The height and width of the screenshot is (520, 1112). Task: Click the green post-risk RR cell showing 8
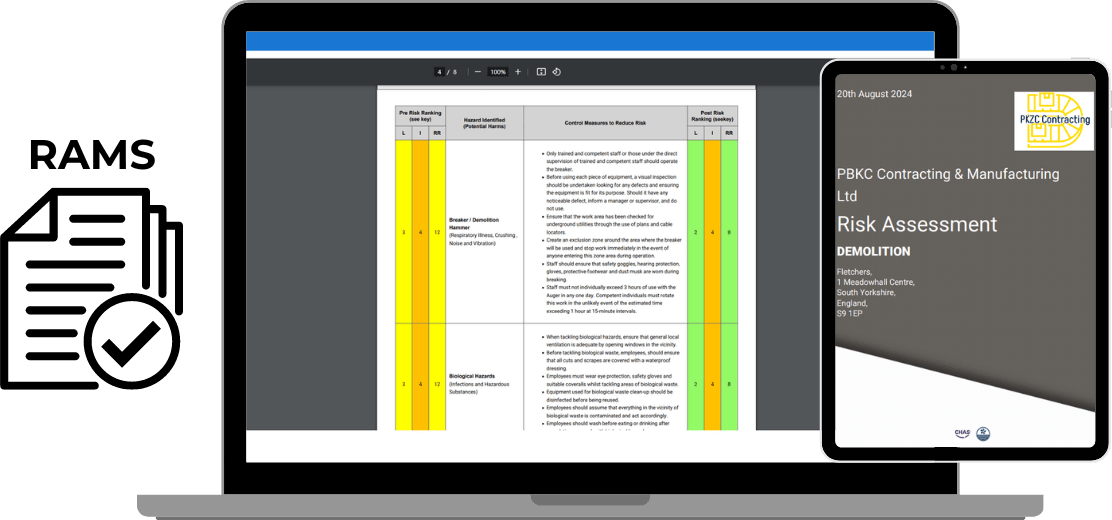[729, 231]
